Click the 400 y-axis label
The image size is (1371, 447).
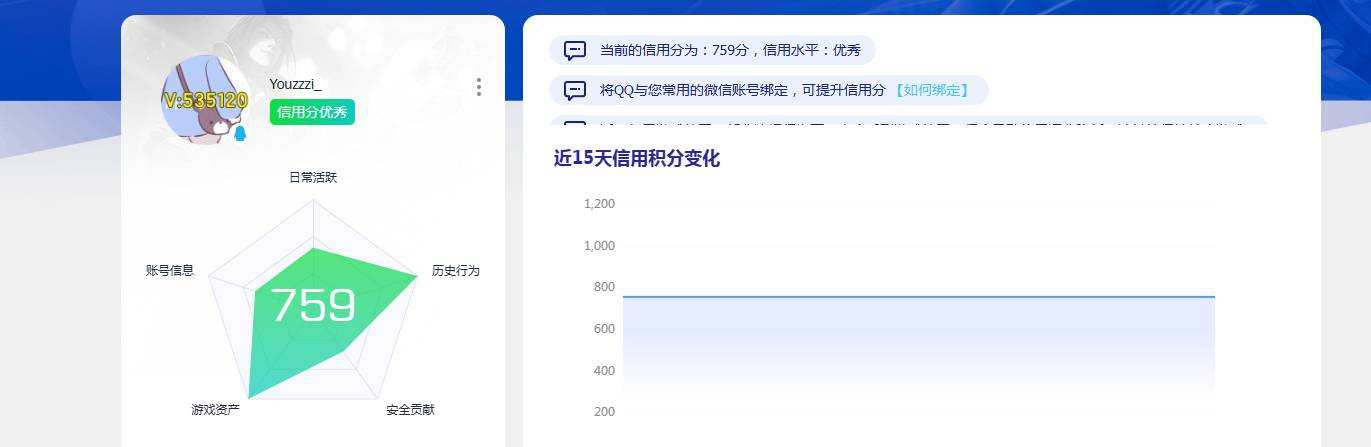[x=604, y=370]
